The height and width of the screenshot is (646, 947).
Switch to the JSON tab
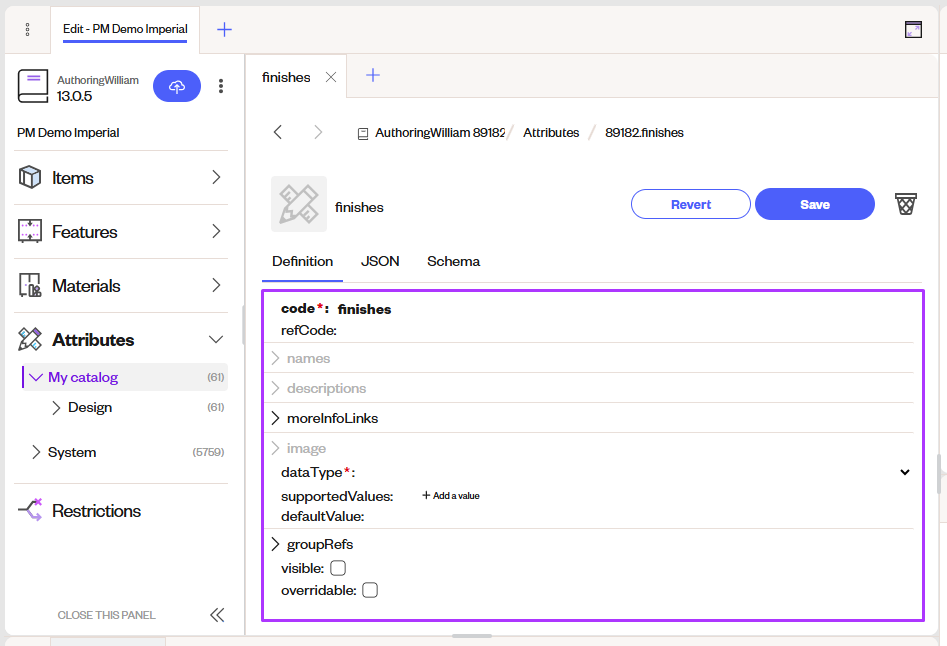380,261
